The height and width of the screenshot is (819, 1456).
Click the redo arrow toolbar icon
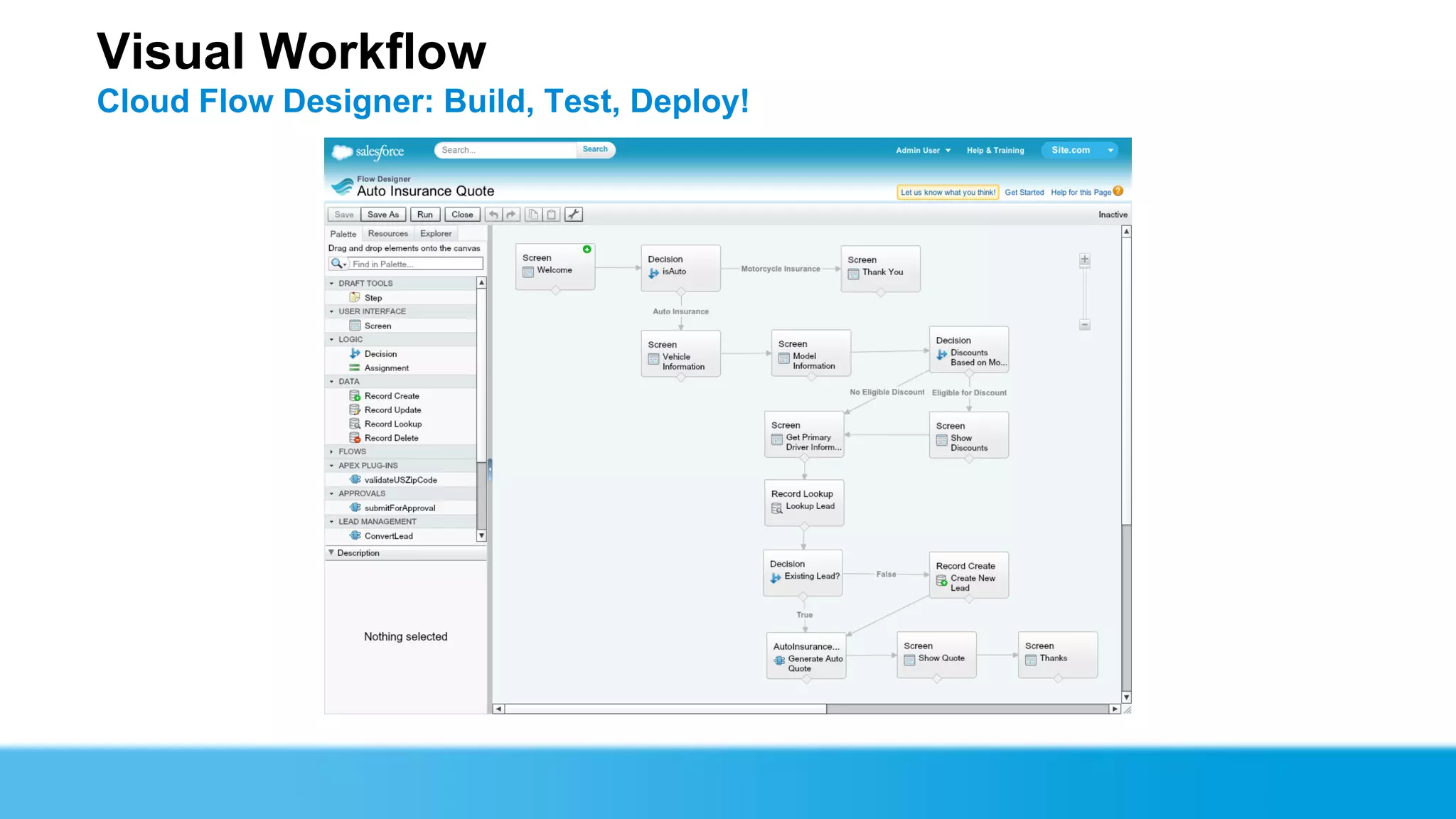511,214
